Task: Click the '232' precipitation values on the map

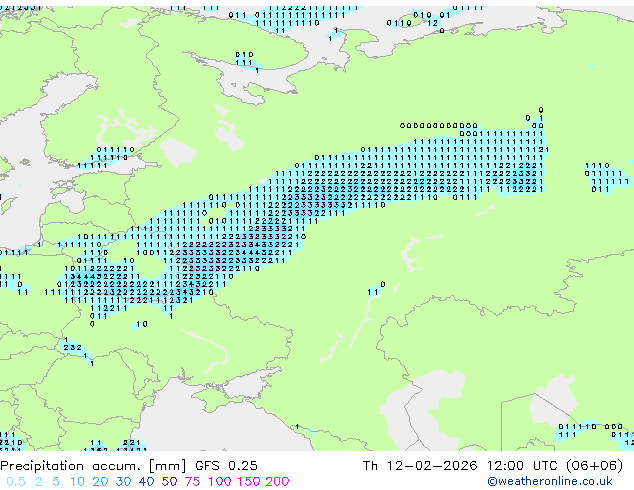Action: pyautogui.click(x=73, y=348)
